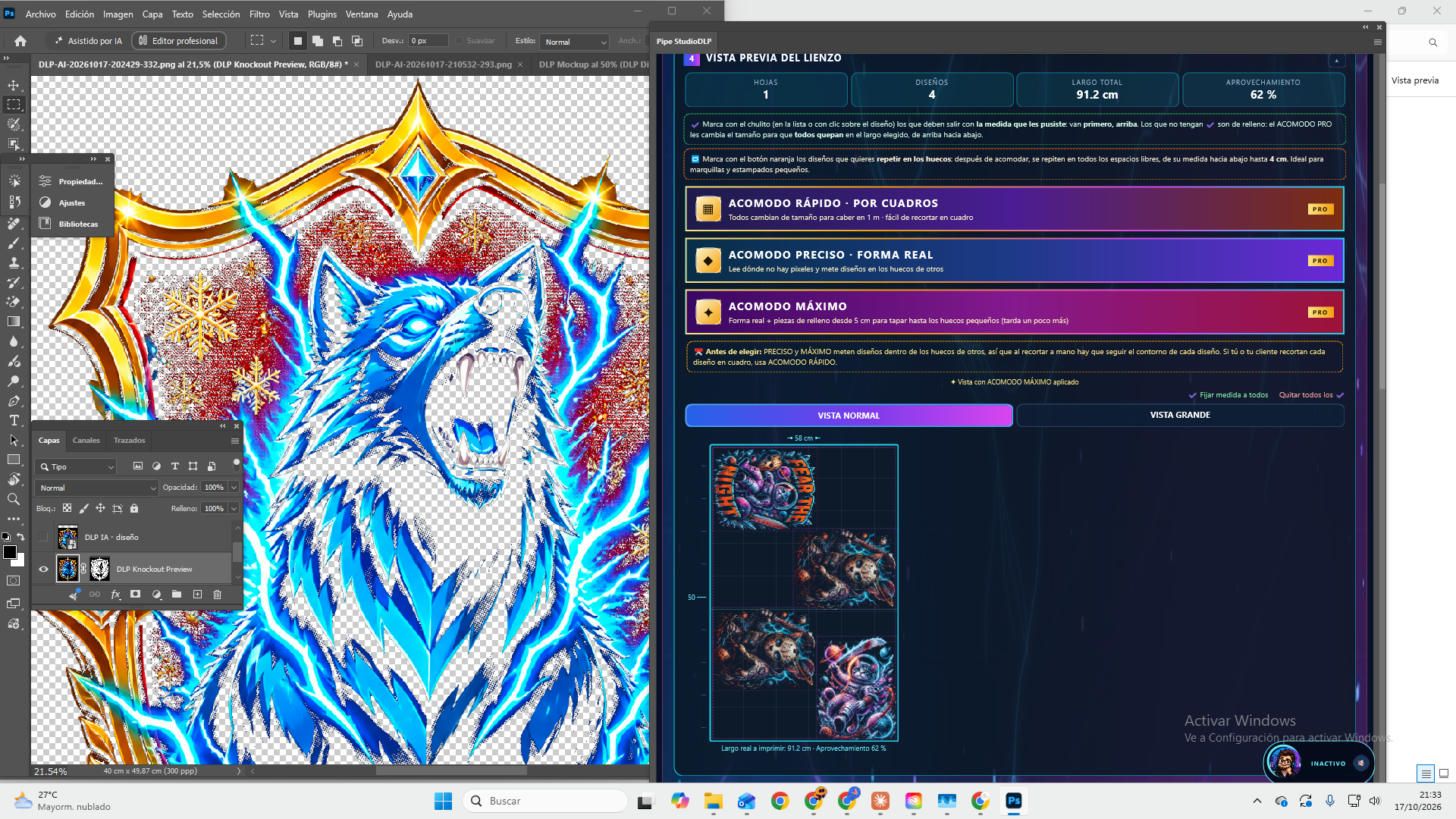Hide the DLP Knockout Preview layer

tap(43, 569)
